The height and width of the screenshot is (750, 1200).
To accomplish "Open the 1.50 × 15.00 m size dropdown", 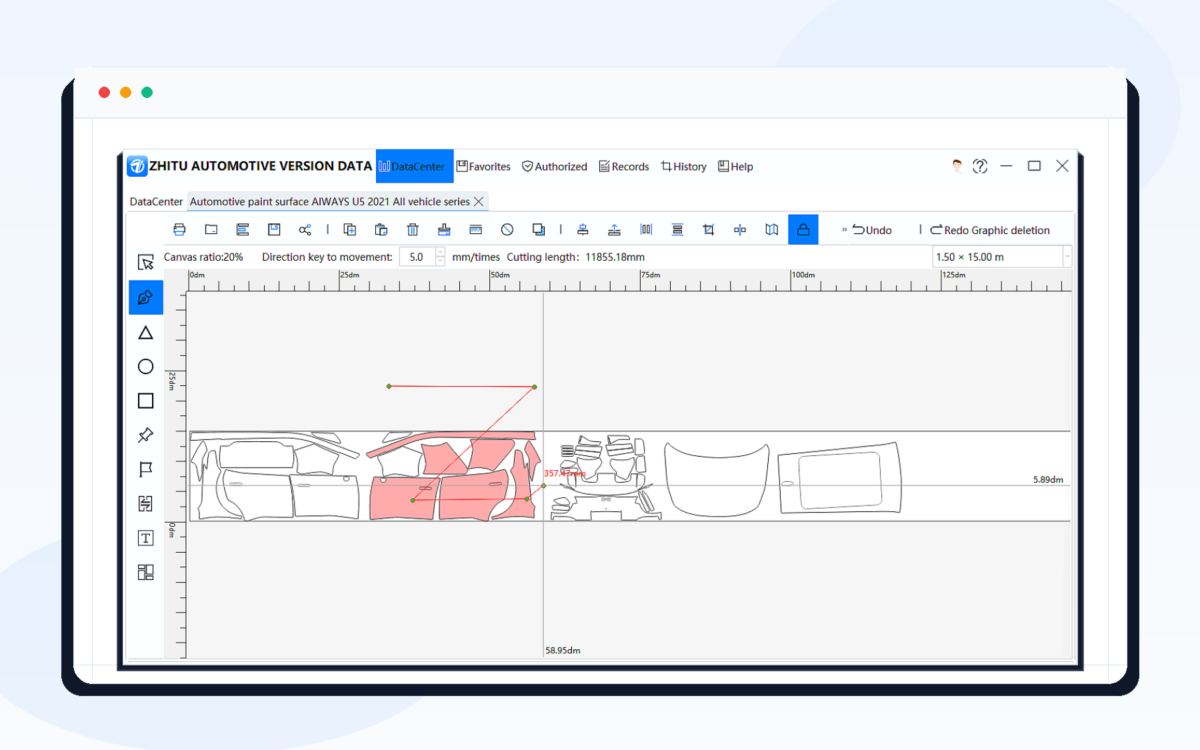I will pyautogui.click(x=1002, y=257).
